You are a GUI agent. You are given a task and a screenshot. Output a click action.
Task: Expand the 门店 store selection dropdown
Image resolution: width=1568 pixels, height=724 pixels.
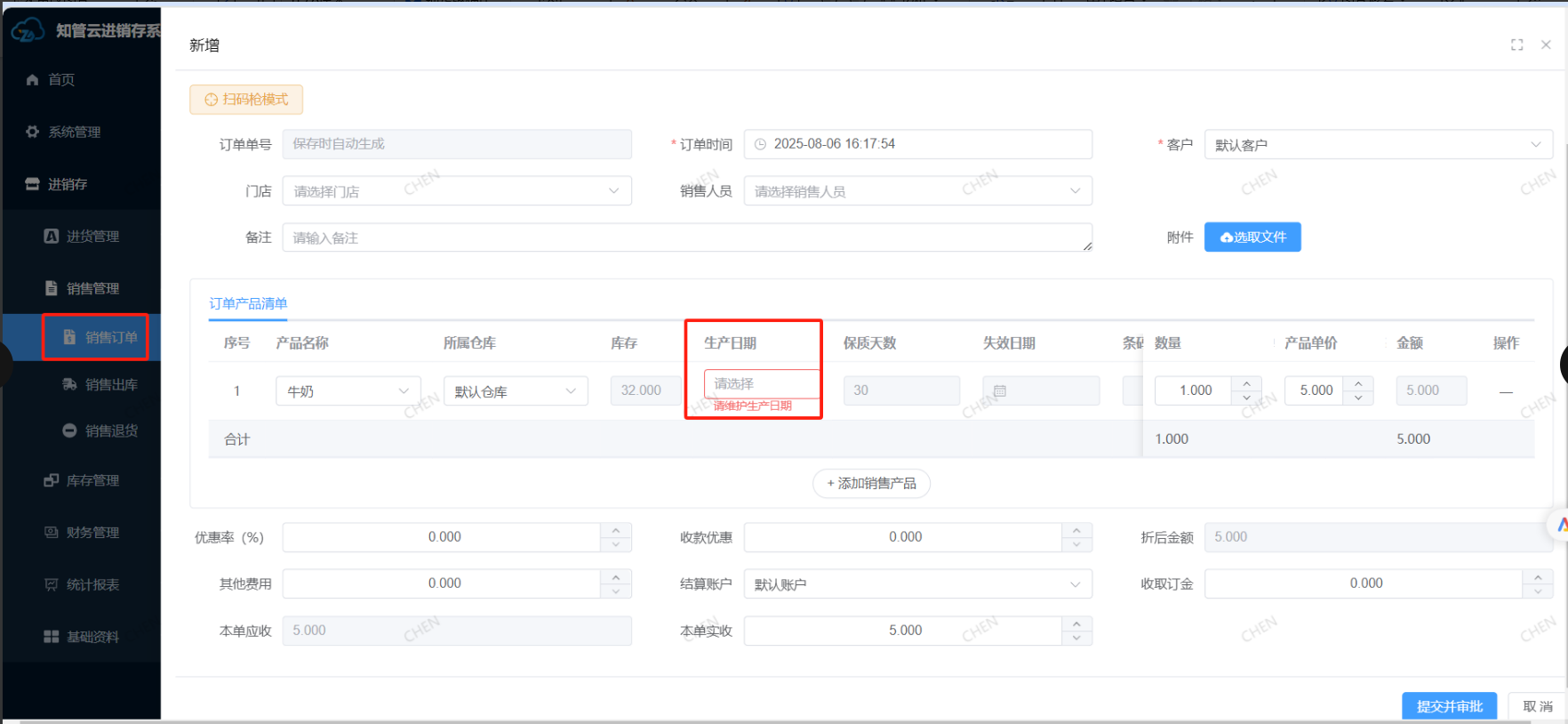[456, 191]
